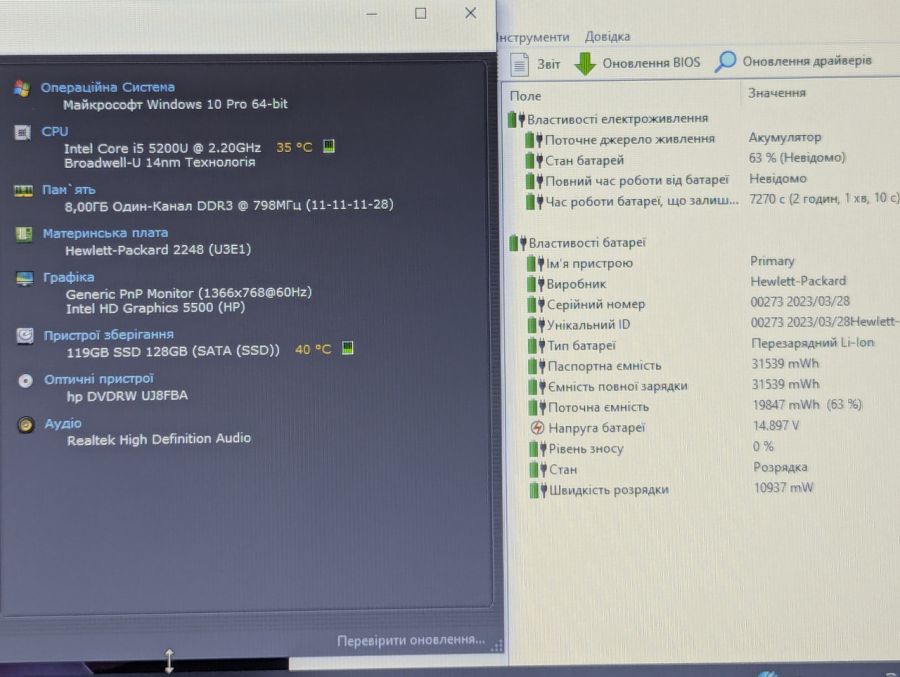
Task: Select the 40 °C SSD temperature value
Action: click(313, 349)
